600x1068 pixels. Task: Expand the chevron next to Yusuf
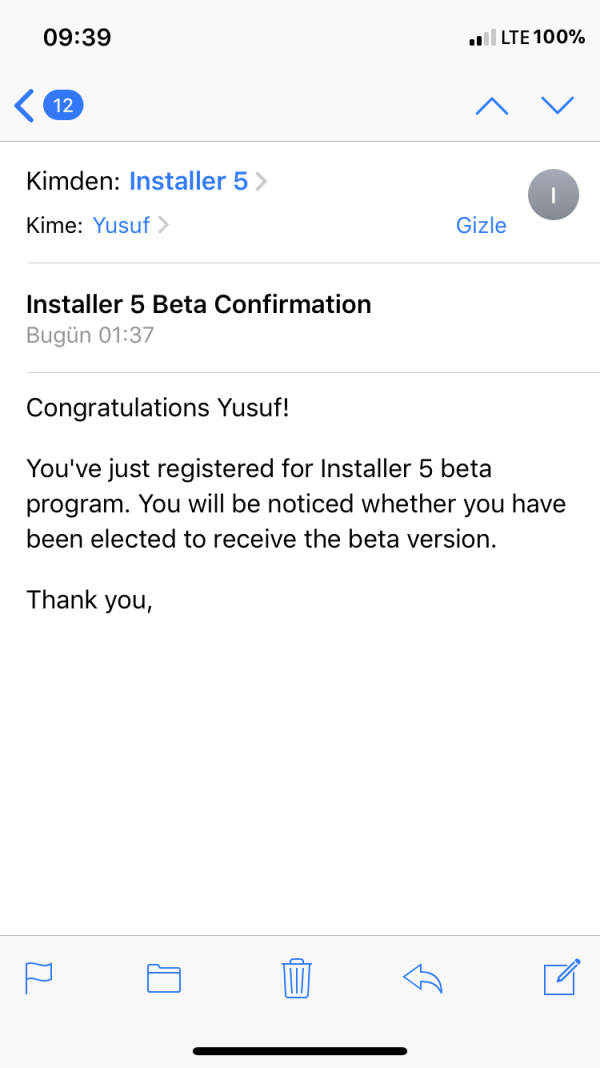163,225
